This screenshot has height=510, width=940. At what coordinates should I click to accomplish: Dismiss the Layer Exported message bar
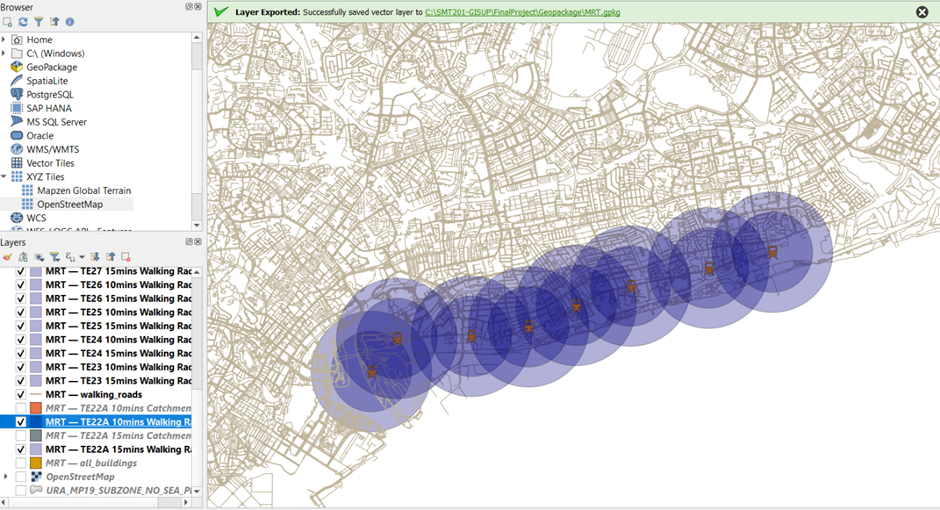[x=921, y=12]
